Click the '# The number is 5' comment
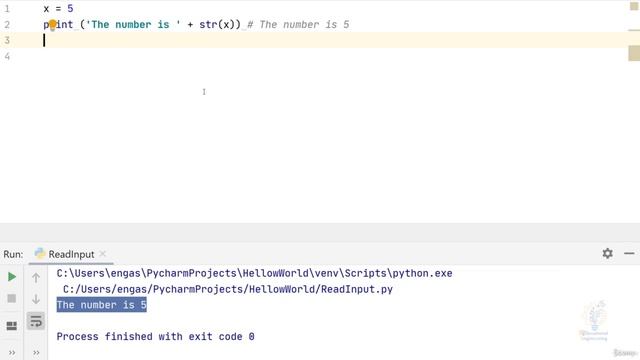Screen dimensions: 640x360 298,24
